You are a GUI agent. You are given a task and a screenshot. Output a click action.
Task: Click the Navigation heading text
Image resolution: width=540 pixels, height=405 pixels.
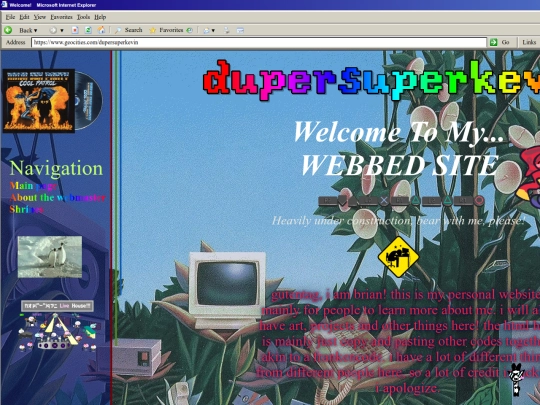[x=56, y=168]
